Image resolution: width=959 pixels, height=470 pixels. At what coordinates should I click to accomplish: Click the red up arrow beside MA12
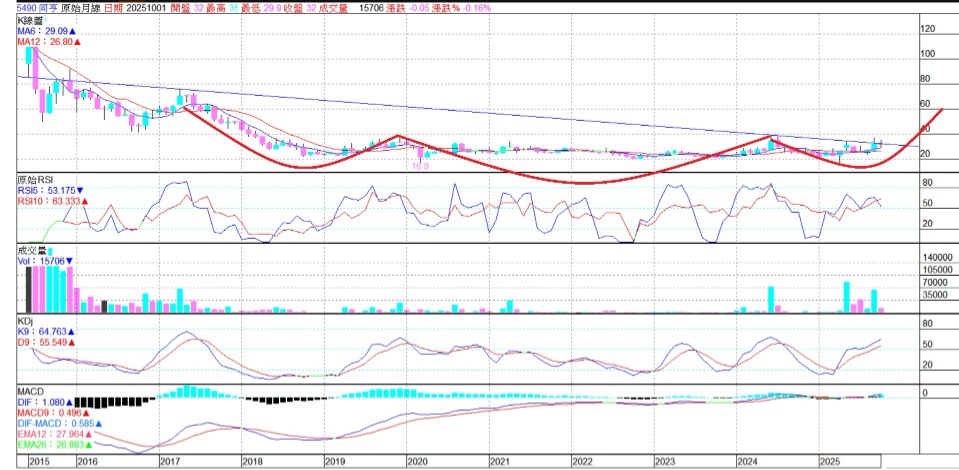(78, 43)
